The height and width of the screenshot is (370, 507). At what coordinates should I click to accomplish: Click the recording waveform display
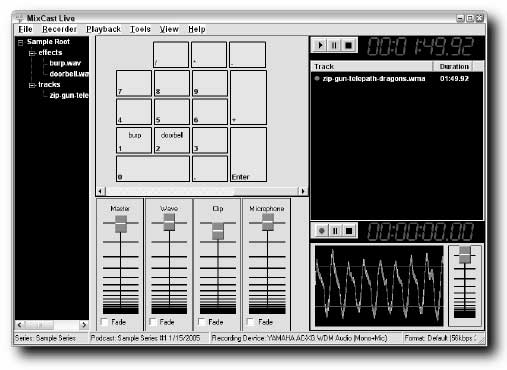[x=379, y=286]
